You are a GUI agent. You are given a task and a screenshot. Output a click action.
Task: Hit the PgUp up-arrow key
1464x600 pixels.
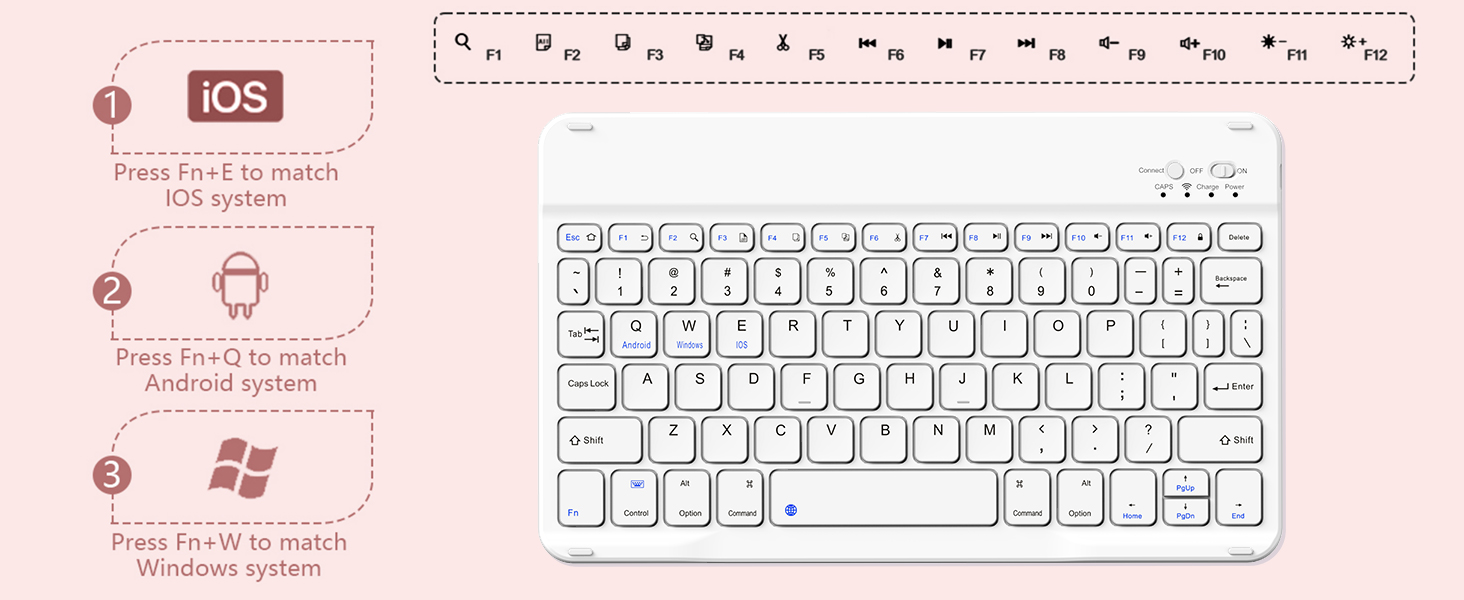(x=1186, y=483)
